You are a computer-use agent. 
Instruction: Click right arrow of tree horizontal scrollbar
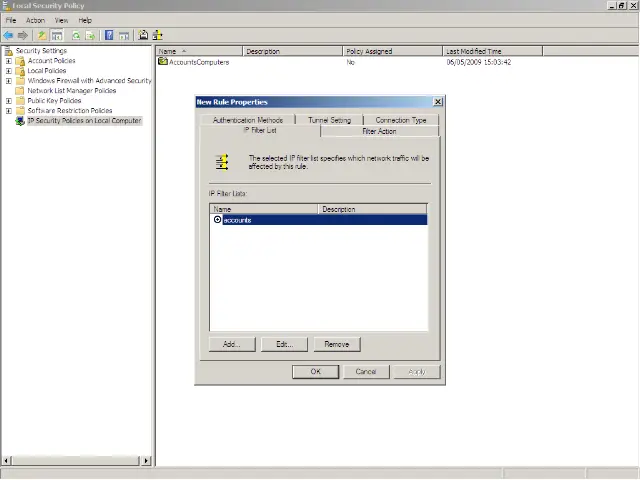click(147, 461)
